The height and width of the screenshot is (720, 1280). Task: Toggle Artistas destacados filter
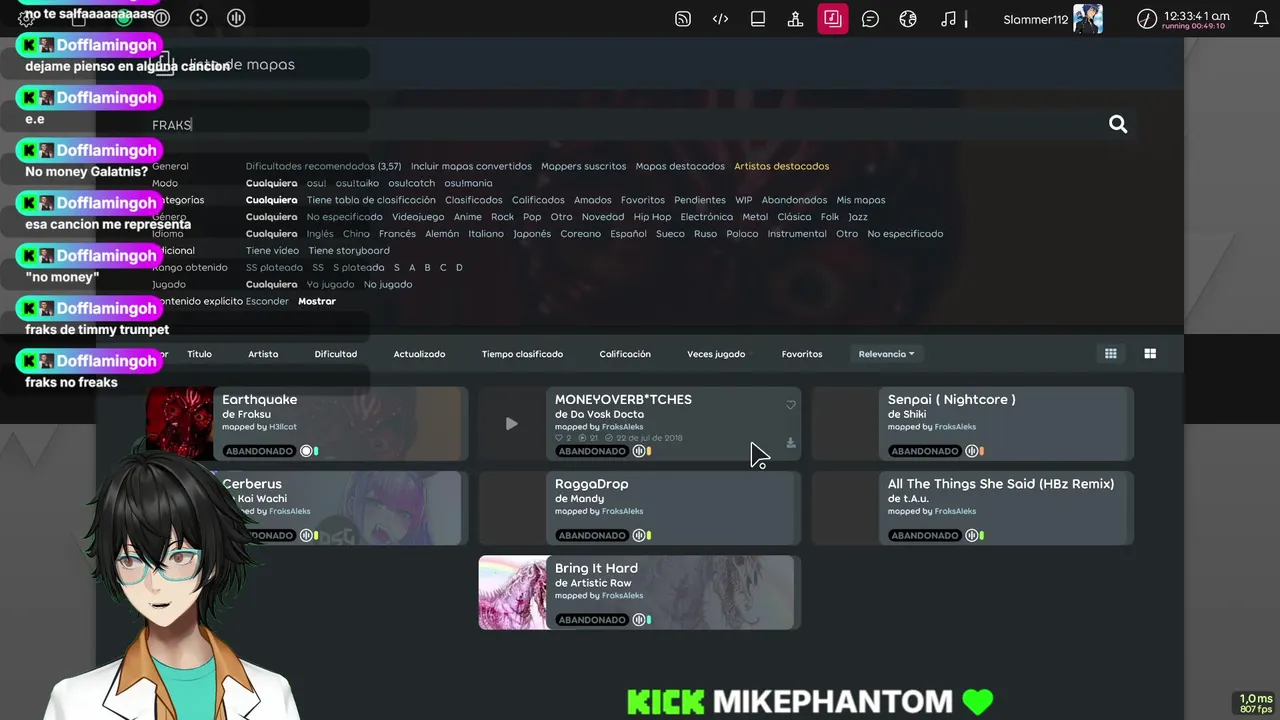coord(781,166)
